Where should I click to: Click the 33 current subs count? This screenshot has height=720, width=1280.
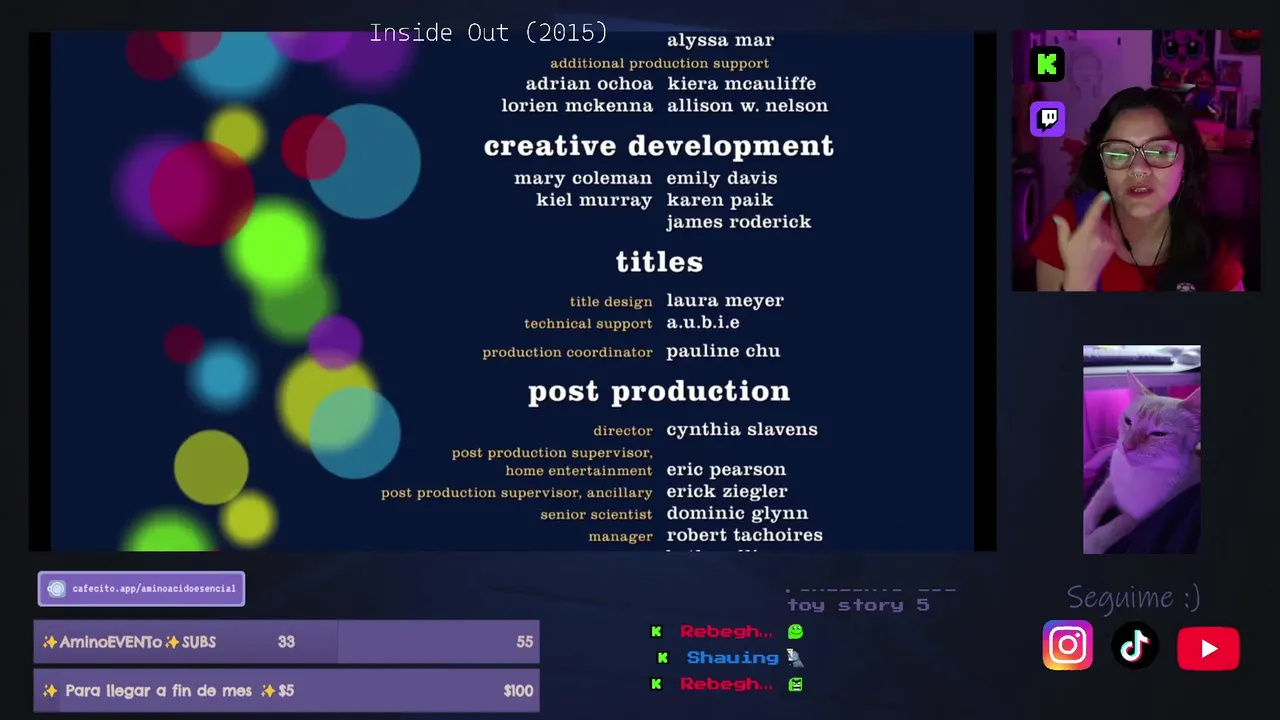(x=287, y=642)
